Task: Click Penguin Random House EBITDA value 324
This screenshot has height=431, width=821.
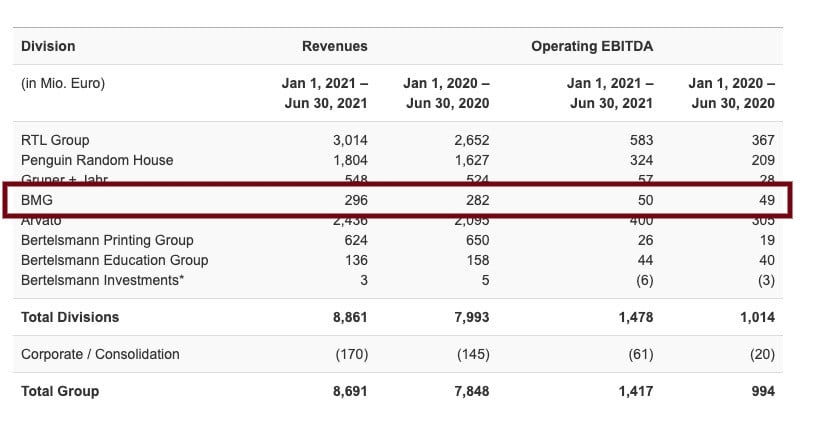Action: pos(641,160)
